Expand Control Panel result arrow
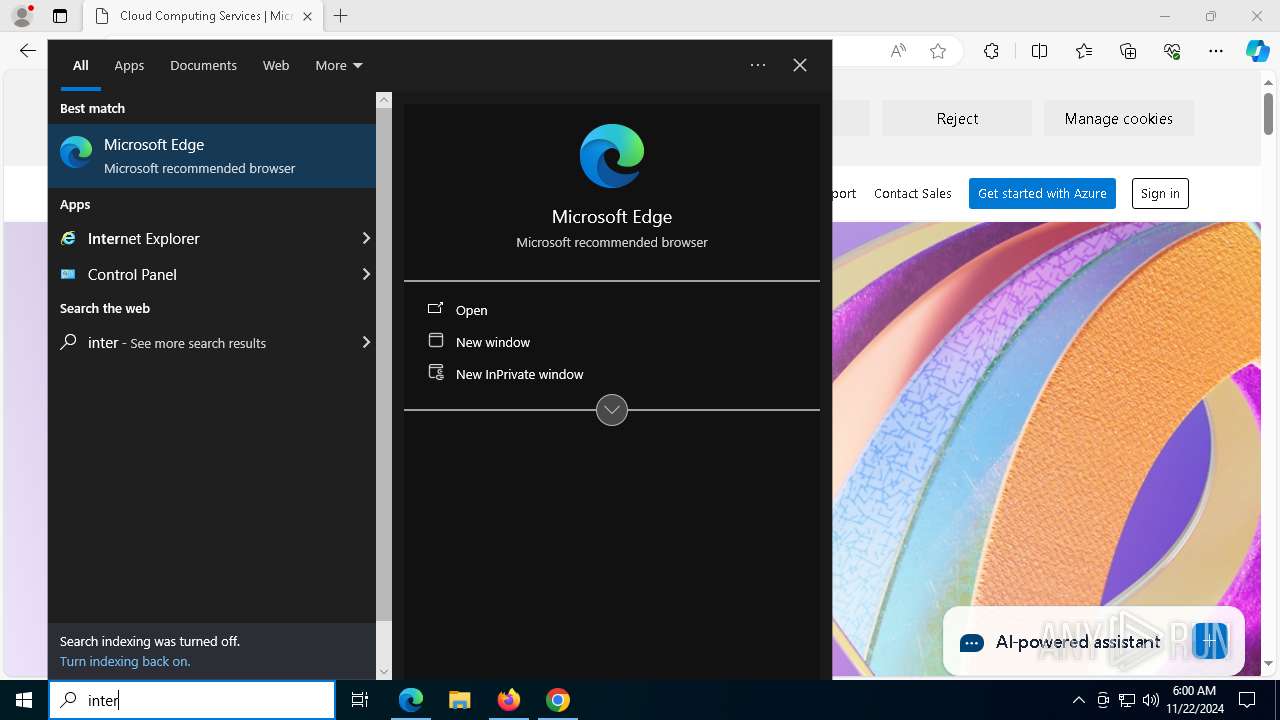Viewport: 1280px width, 720px height. [x=366, y=274]
